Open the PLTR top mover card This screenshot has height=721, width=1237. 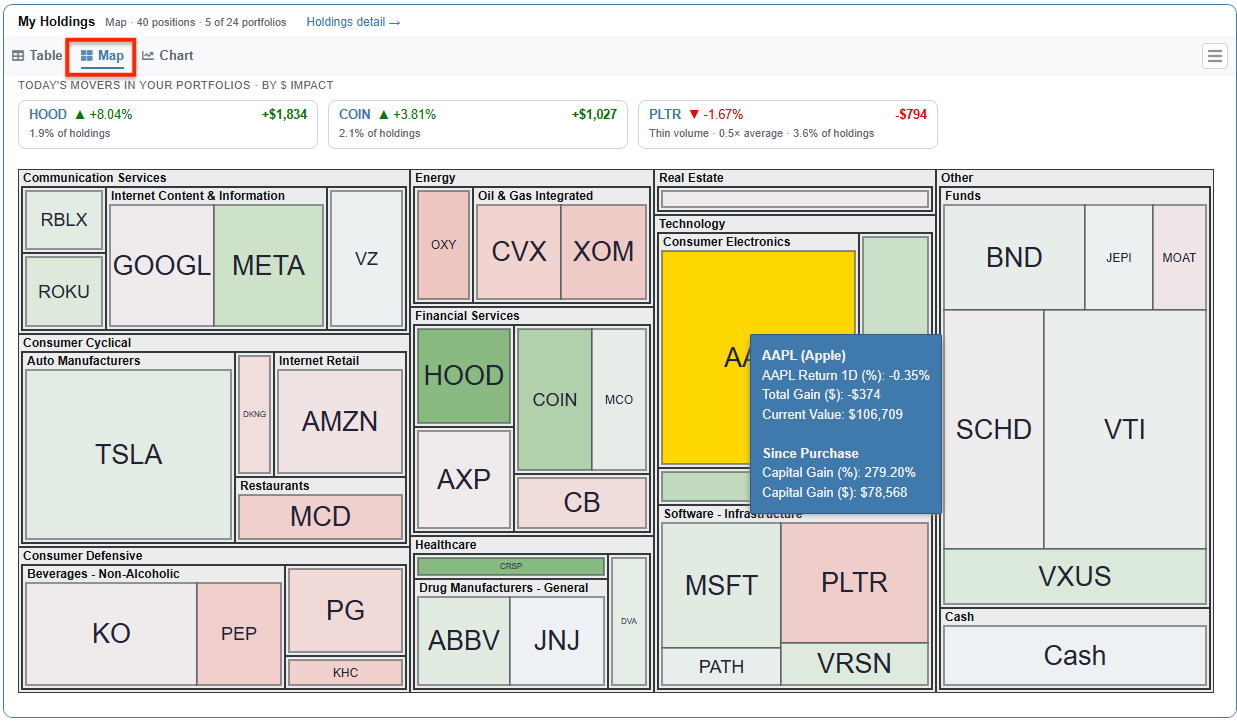[788, 124]
